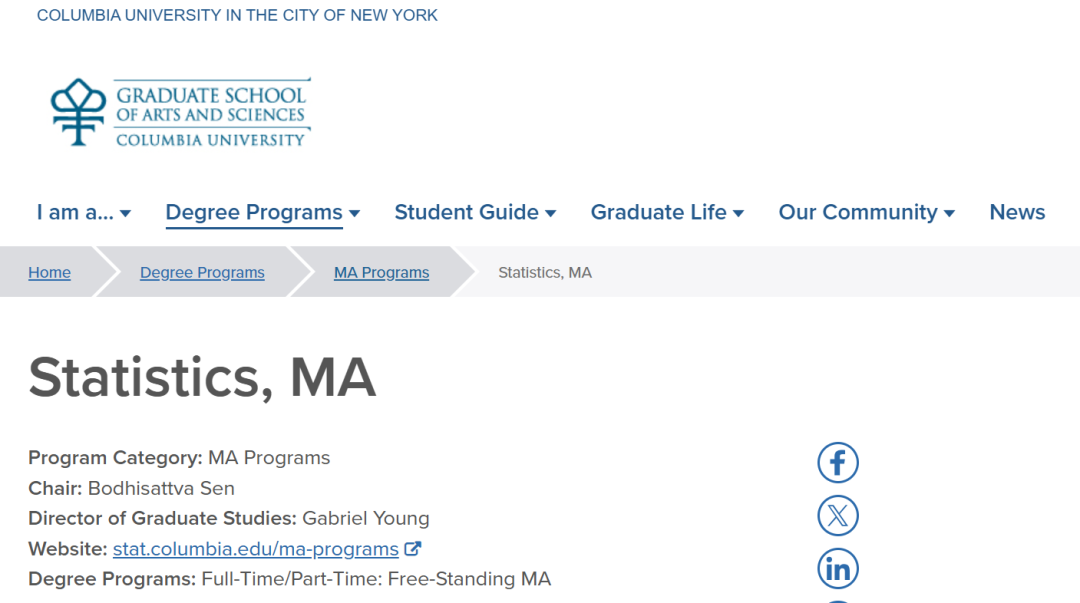Open the Degree Programs dropdown menu
1080x603 pixels.
coord(262,213)
